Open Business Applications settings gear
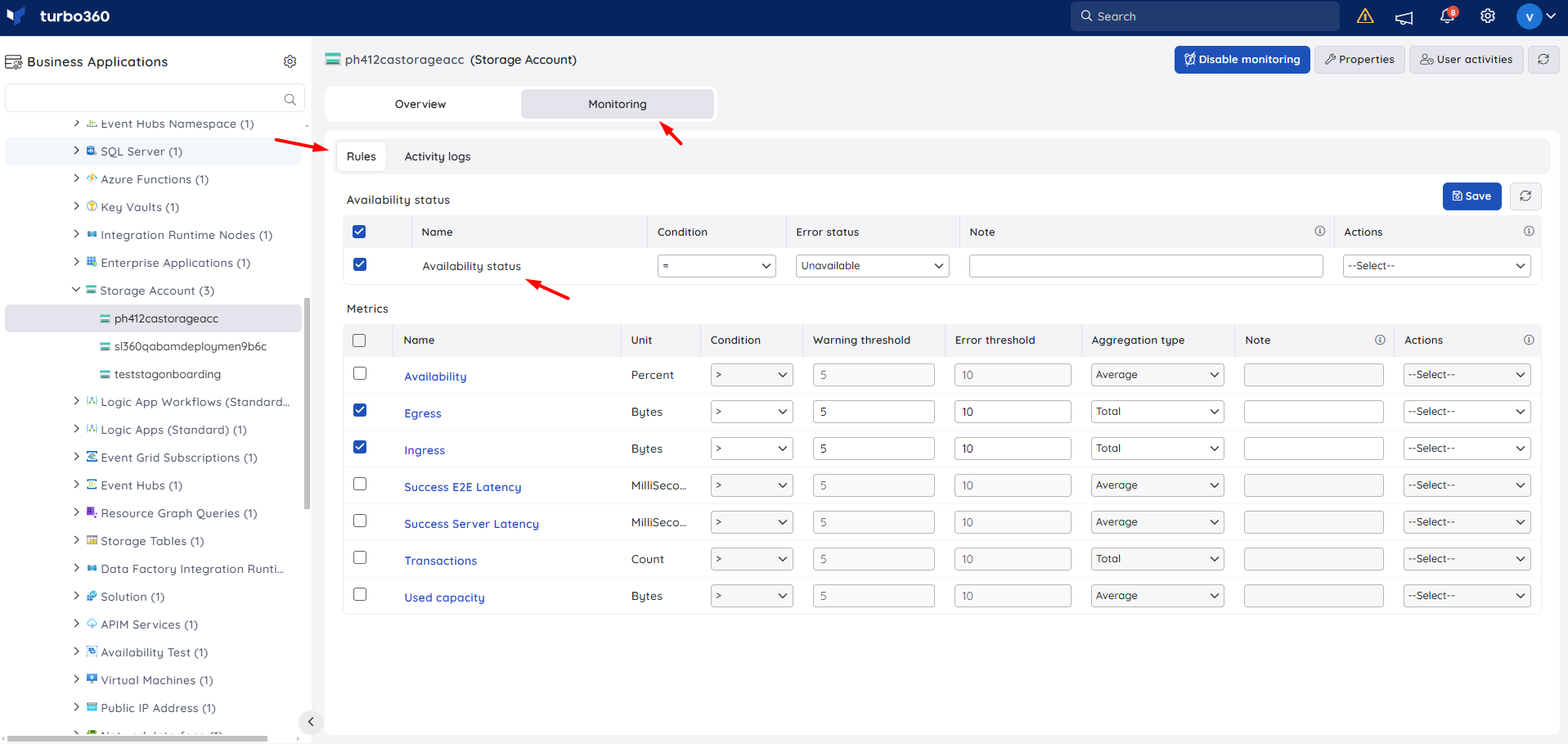The image size is (1568, 744). 290,61
